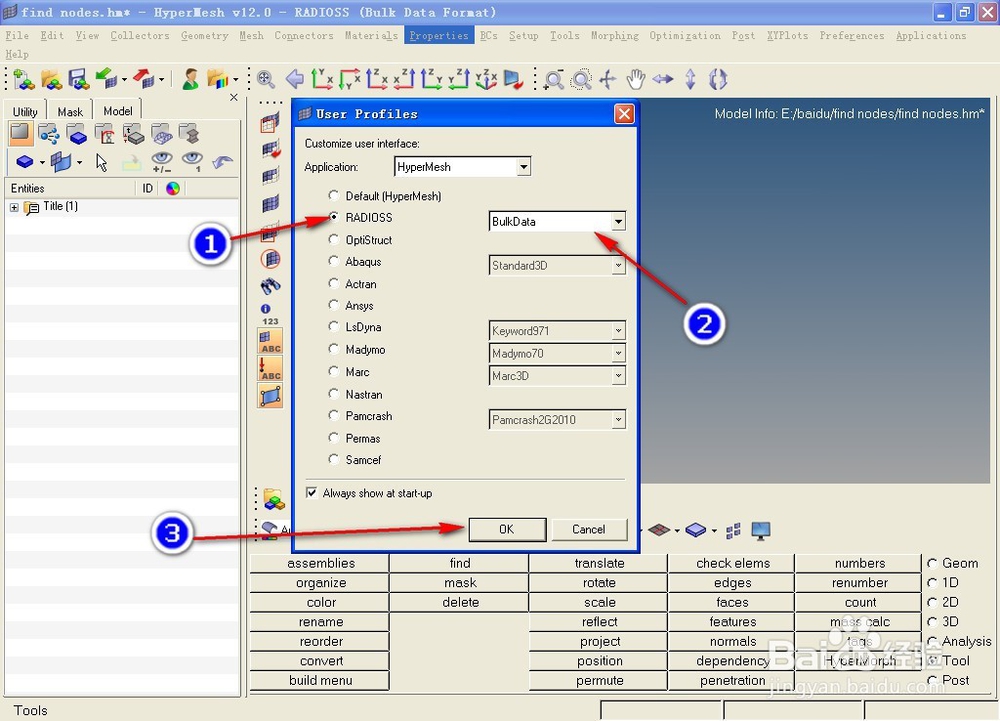The image size is (1000, 721).
Task: Click the Open Model folder icon
Action: (x=51, y=80)
